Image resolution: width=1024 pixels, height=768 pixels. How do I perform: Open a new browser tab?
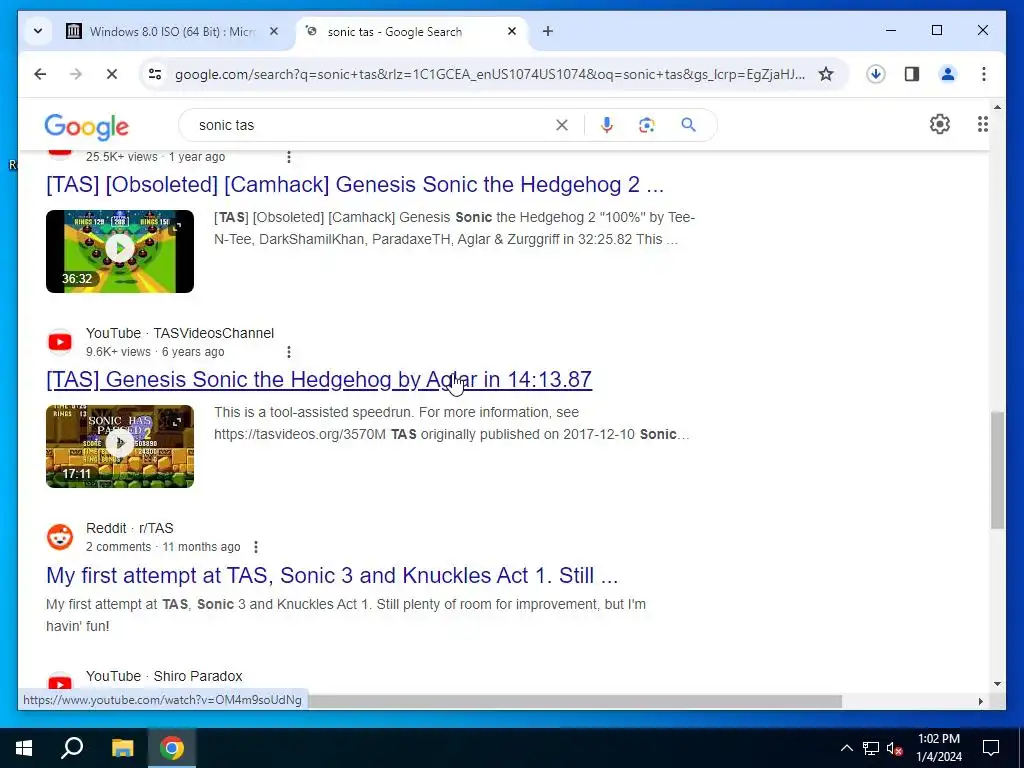(x=548, y=31)
